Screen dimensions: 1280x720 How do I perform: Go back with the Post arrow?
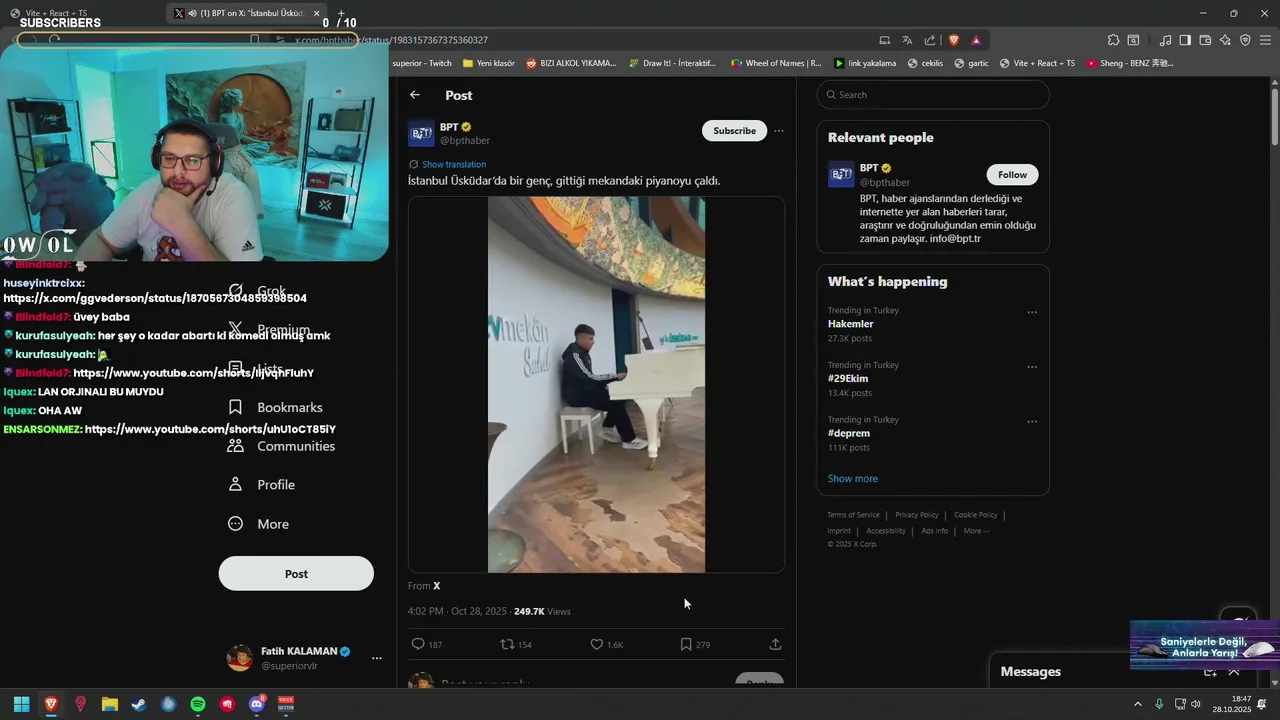(415, 95)
